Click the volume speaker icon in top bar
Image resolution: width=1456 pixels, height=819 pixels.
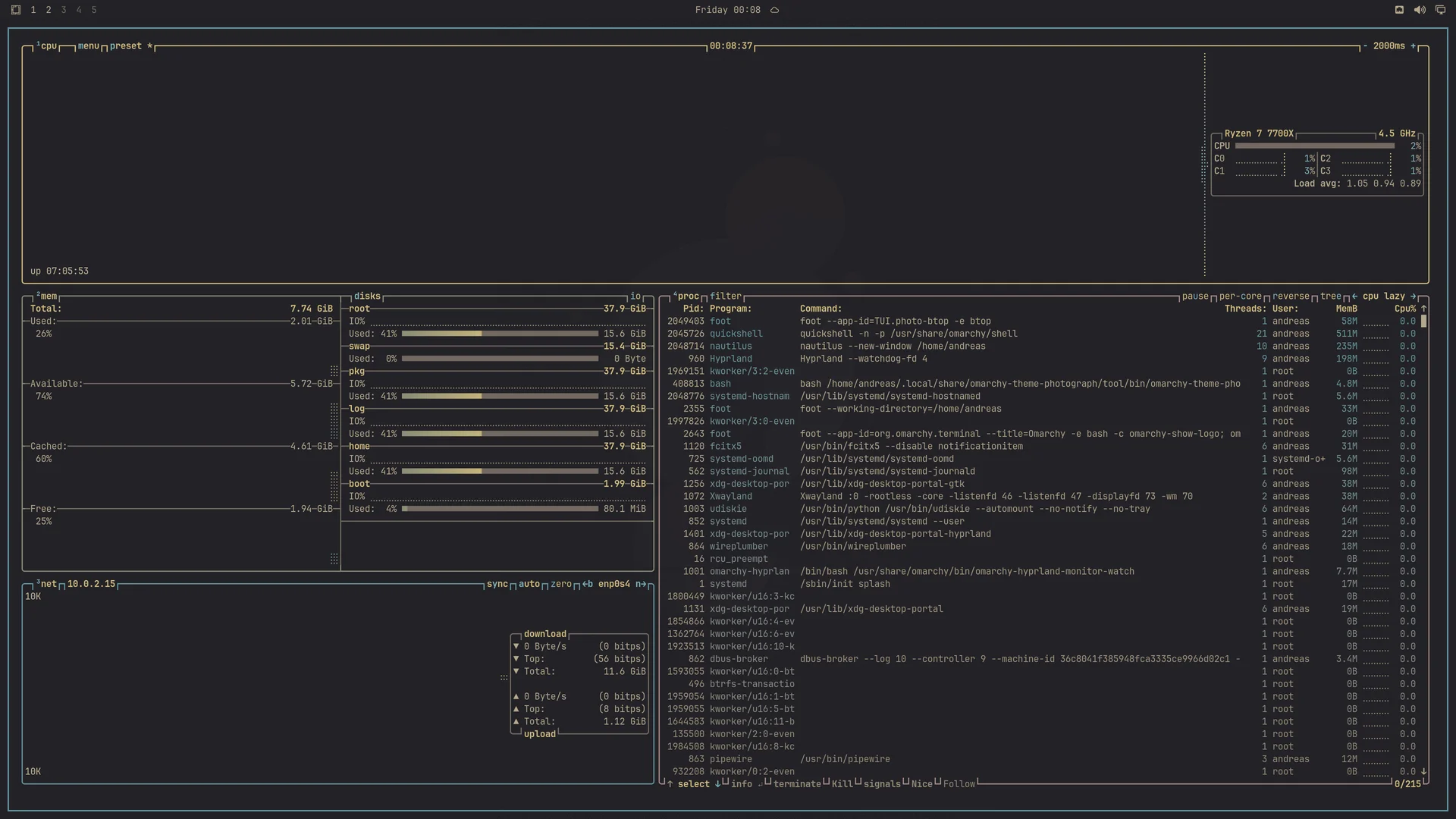point(1420,10)
